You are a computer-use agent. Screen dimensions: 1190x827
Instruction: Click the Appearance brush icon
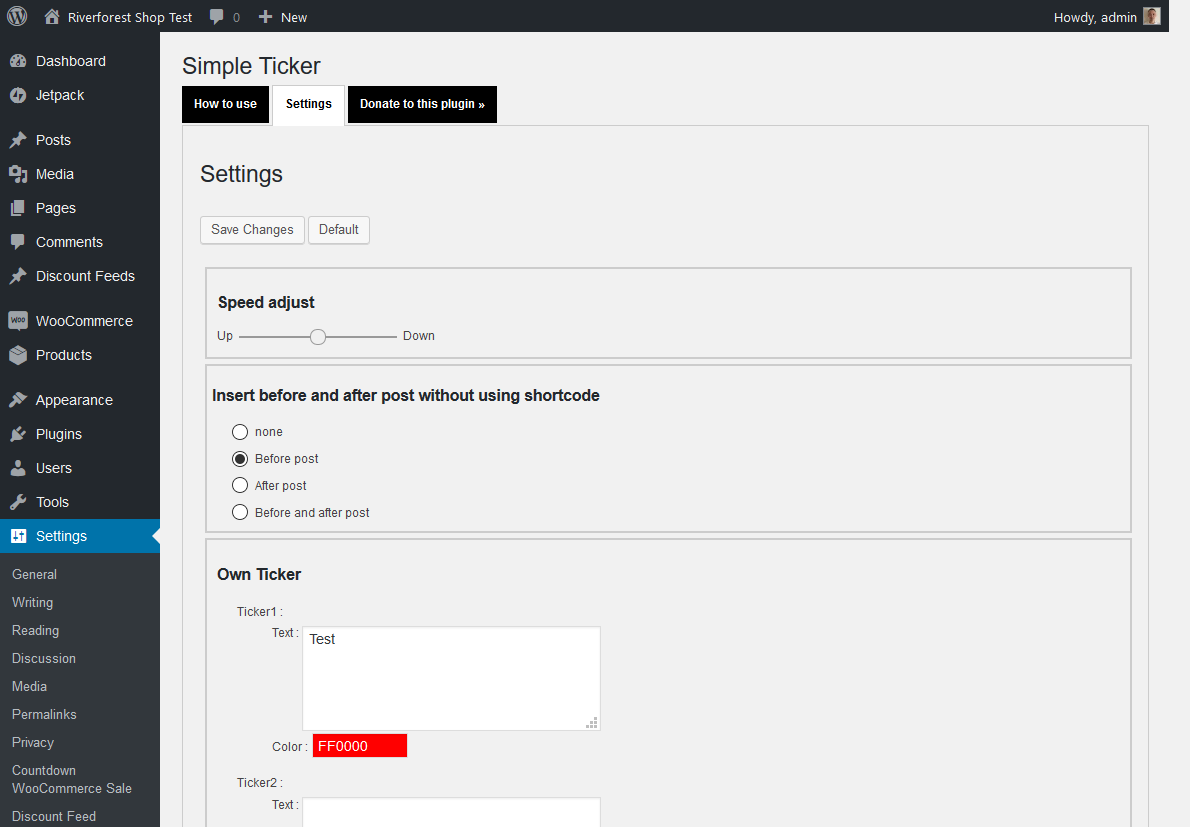tap(18, 400)
